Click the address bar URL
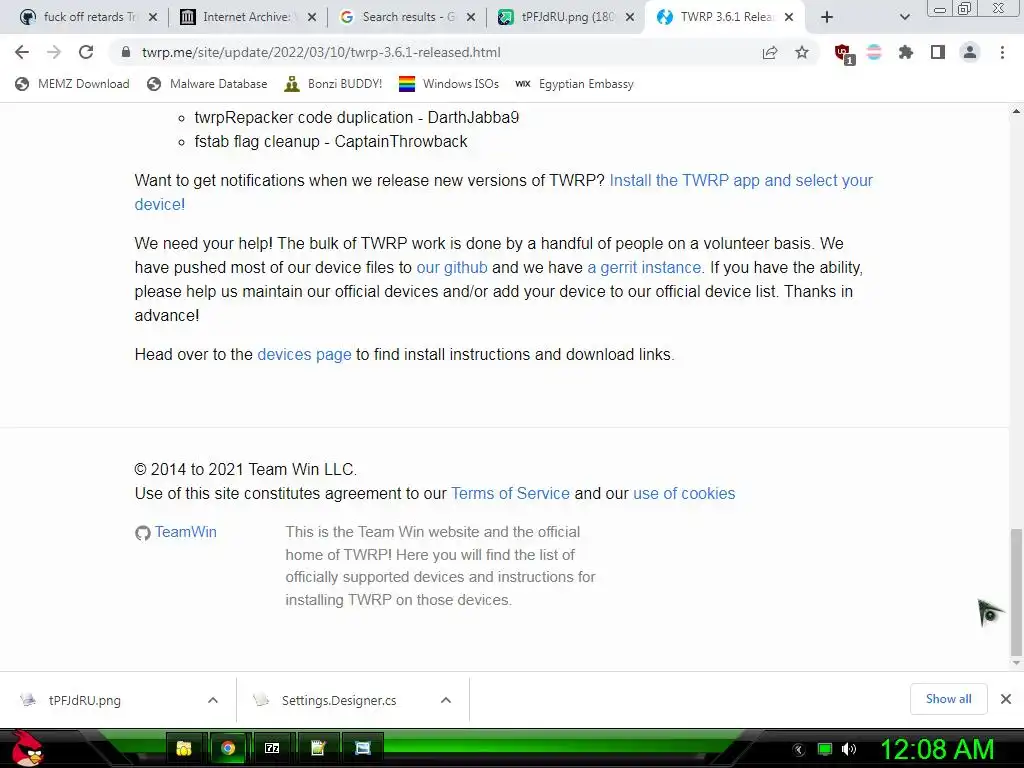 pyautogui.click(x=321, y=52)
